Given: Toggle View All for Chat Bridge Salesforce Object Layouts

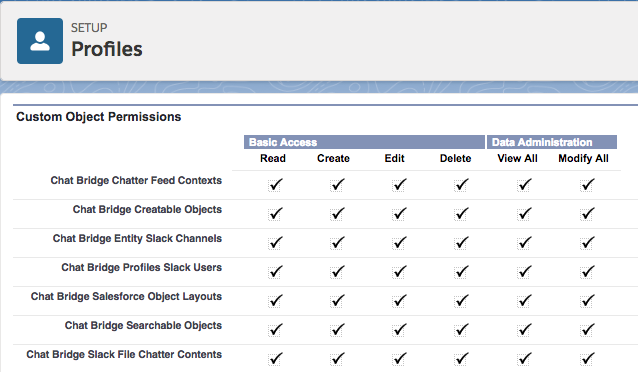Looking at the screenshot, I should click(x=524, y=301).
